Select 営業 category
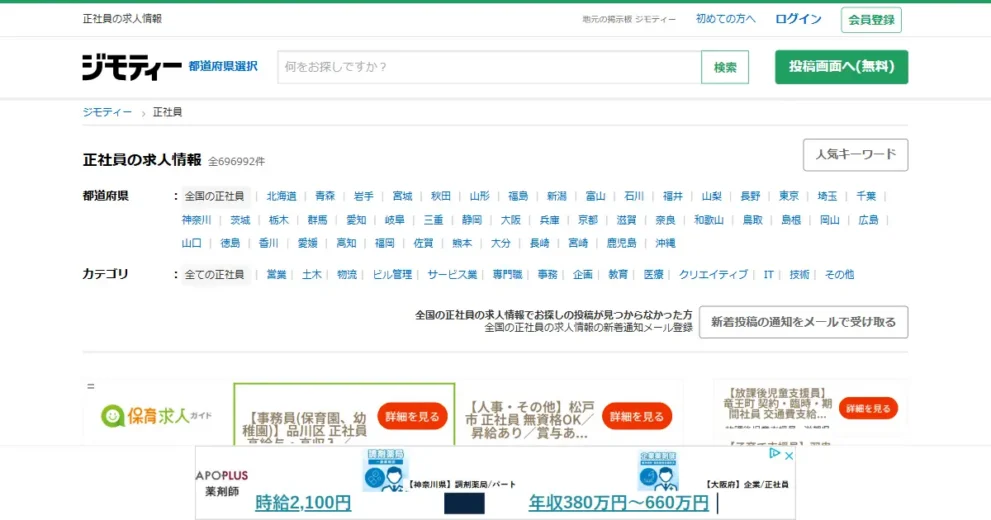This screenshot has width=991, height=520. (276, 275)
